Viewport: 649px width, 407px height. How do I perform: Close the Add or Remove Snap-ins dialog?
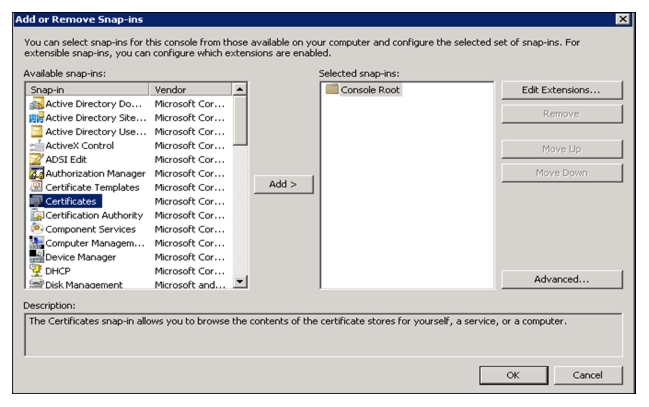coord(623,19)
